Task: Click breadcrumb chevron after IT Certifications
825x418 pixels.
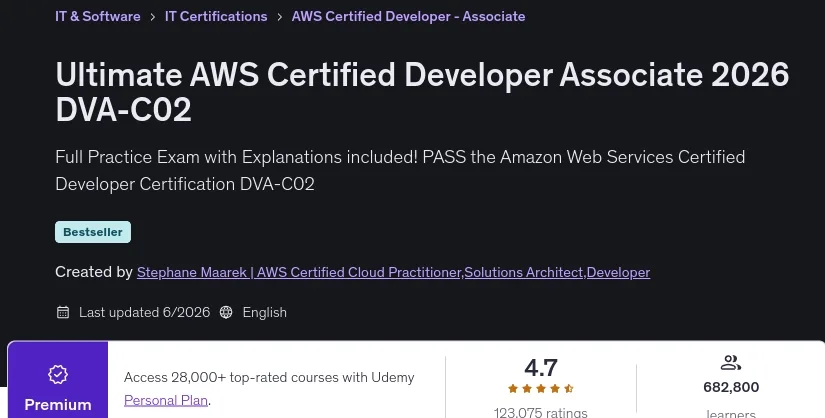Action: (x=279, y=17)
